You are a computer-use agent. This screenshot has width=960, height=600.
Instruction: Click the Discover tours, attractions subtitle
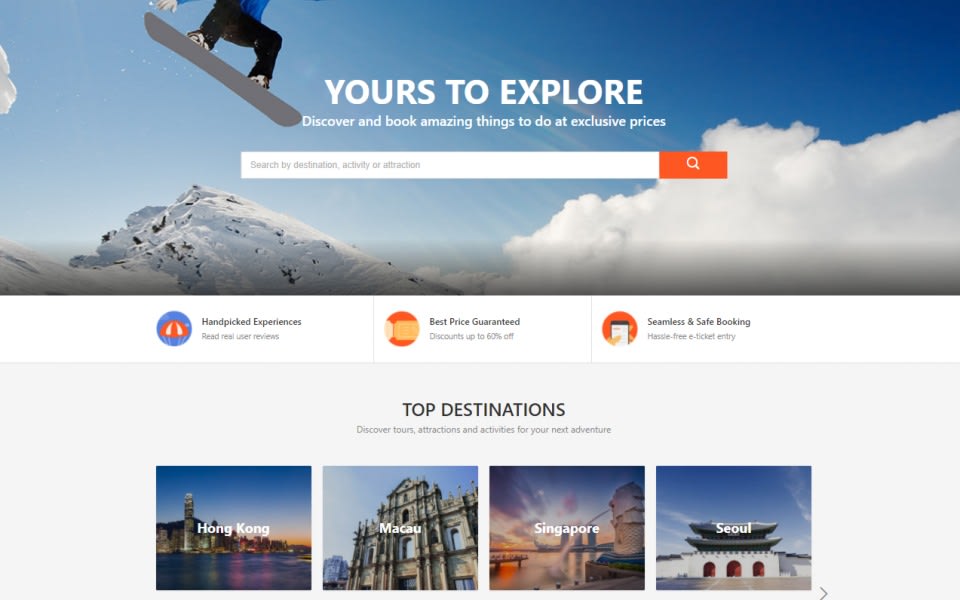pyautogui.click(x=484, y=430)
